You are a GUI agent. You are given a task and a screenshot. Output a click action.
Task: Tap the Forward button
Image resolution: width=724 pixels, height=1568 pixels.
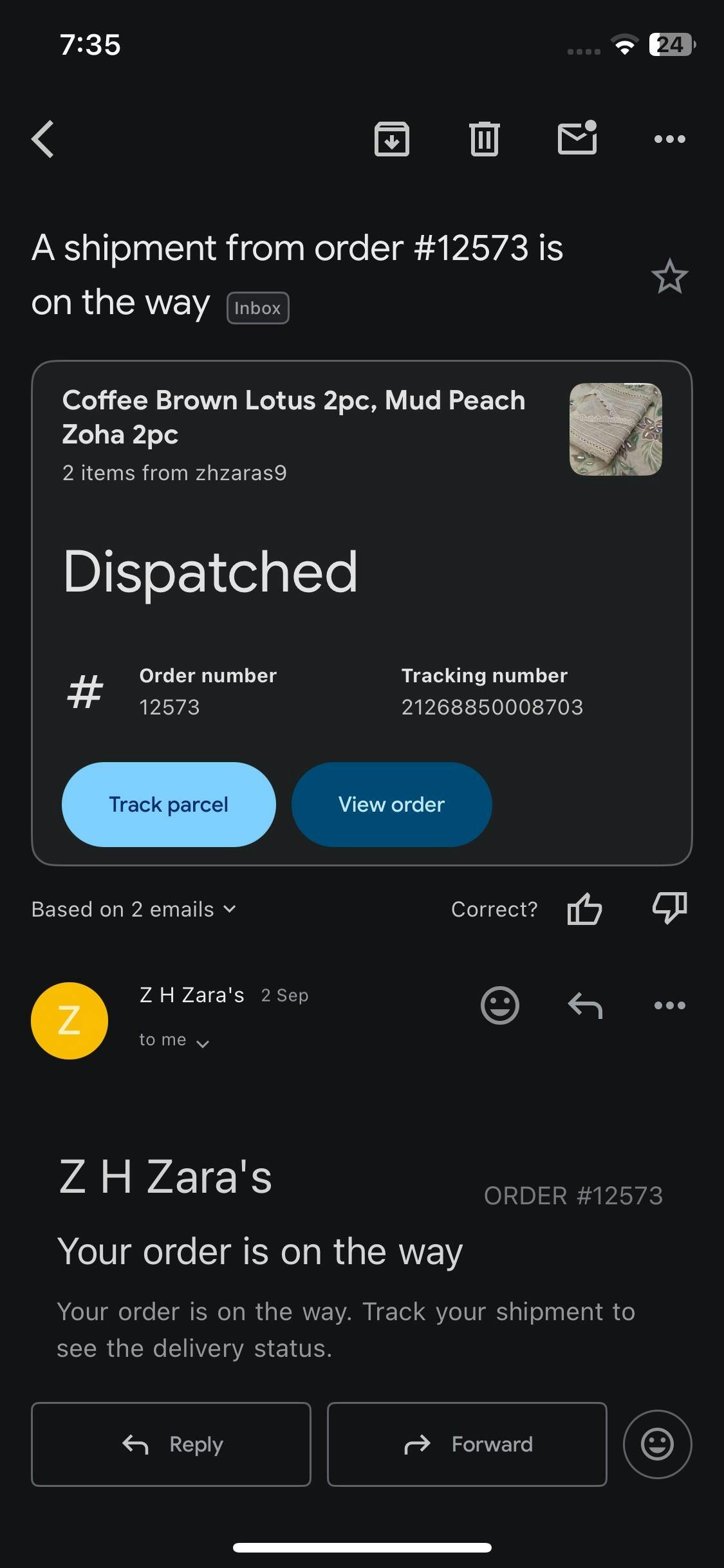467,1444
